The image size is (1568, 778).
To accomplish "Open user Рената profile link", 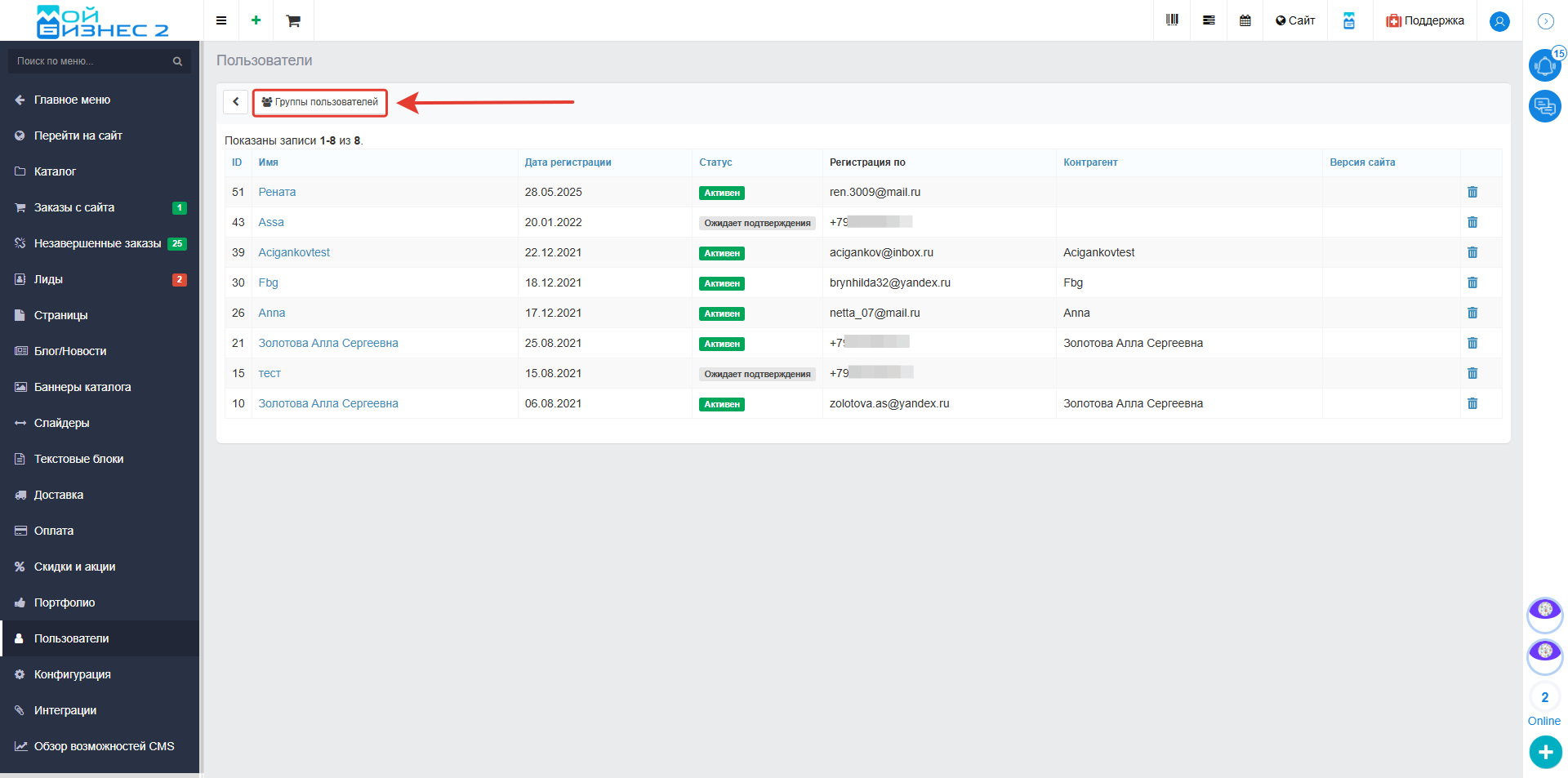I will point(277,192).
